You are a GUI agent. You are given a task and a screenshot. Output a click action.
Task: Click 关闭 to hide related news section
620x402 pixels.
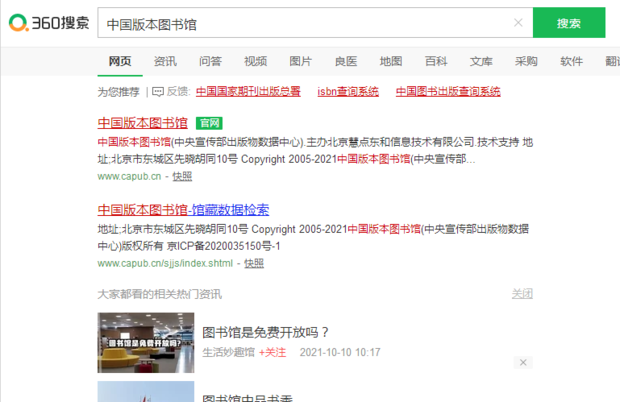point(522,294)
